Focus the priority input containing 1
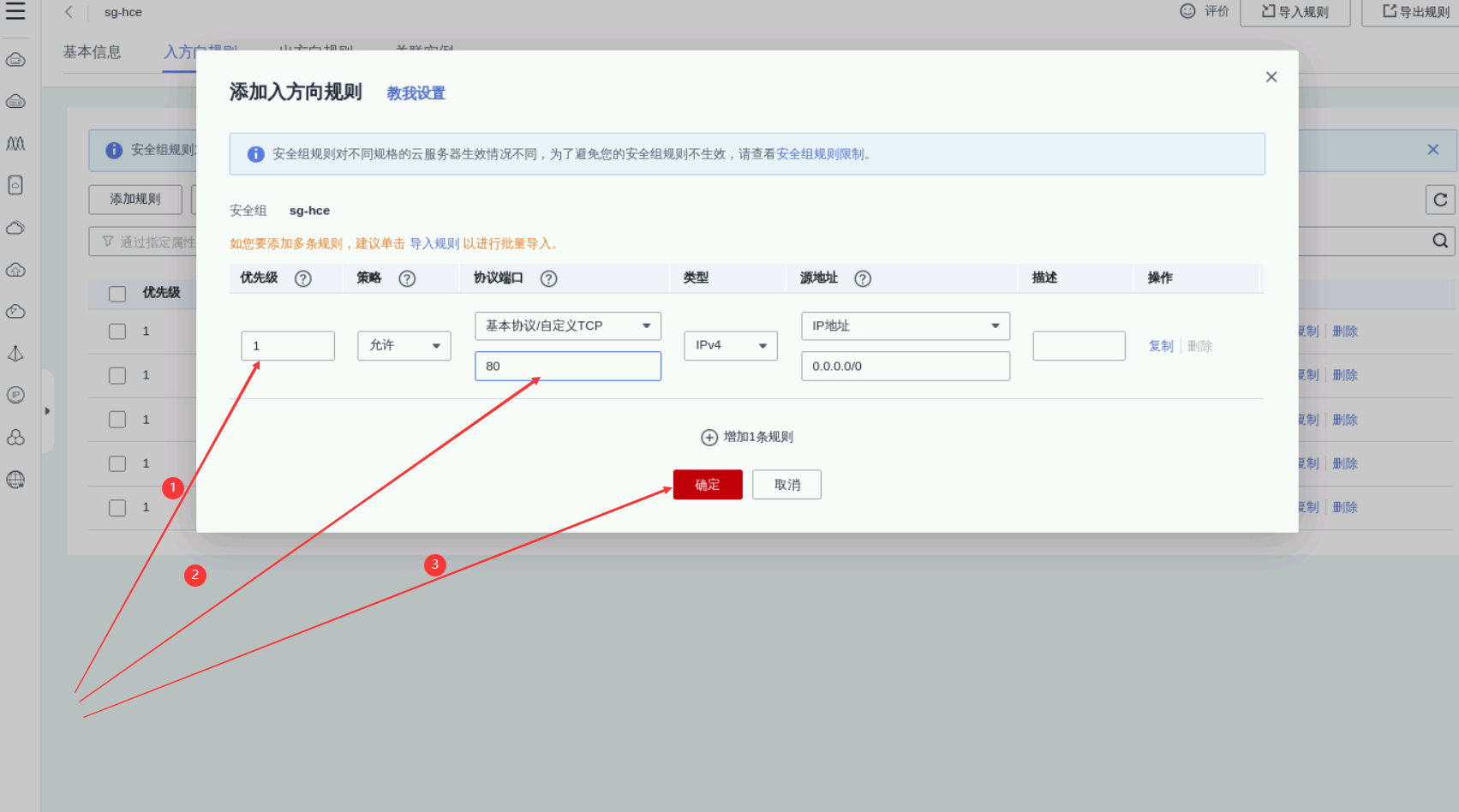The height and width of the screenshot is (812, 1459). point(288,346)
